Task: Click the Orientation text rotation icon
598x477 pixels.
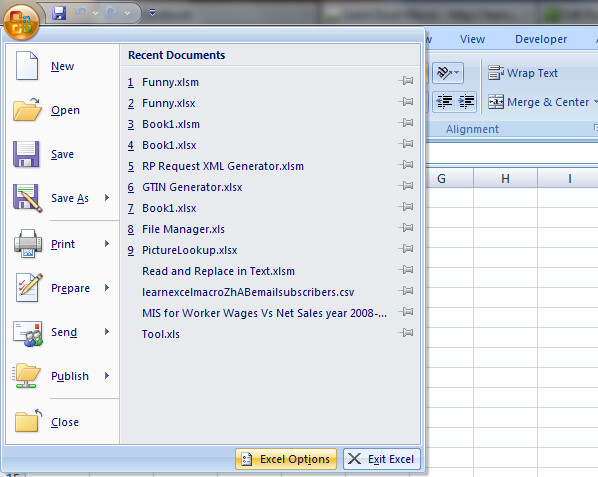Action: [448, 72]
